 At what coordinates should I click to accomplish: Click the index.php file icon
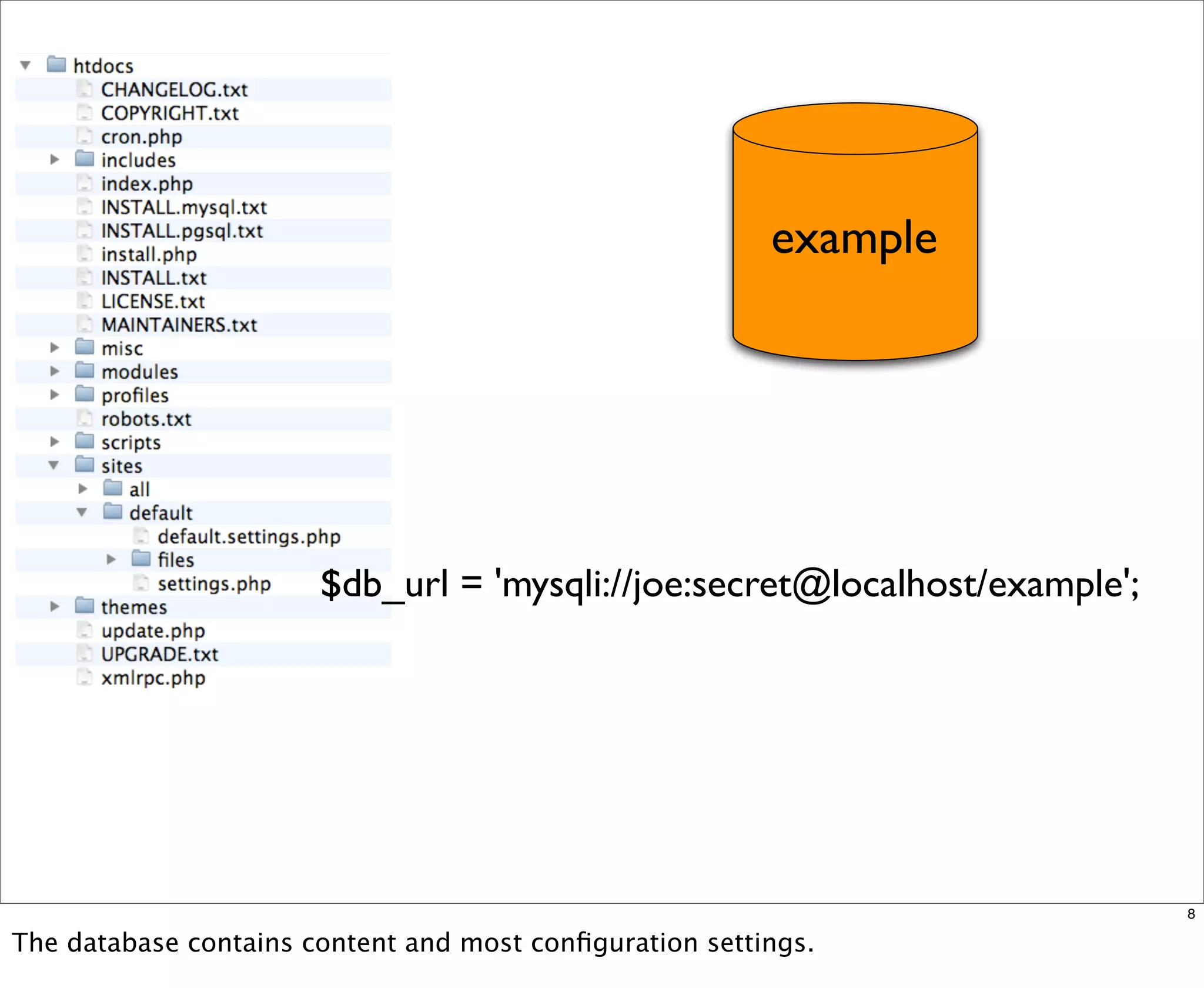point(85,183)
